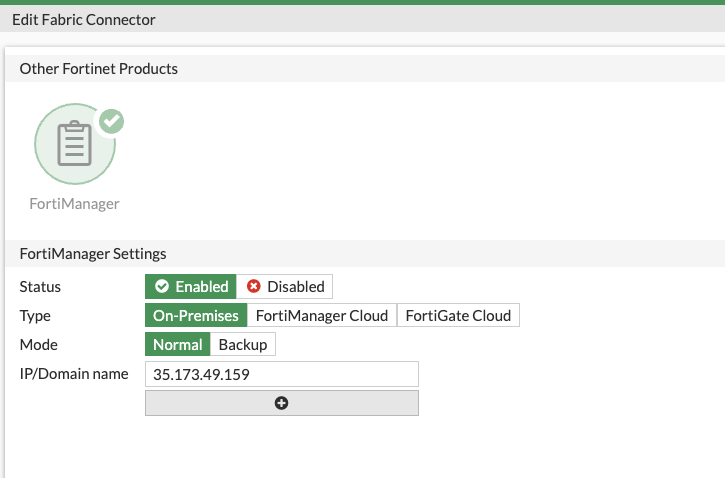Click the green checkmark badge on FortiManager
This screenshot has width=725, height=478.
(x=111, y=121)
